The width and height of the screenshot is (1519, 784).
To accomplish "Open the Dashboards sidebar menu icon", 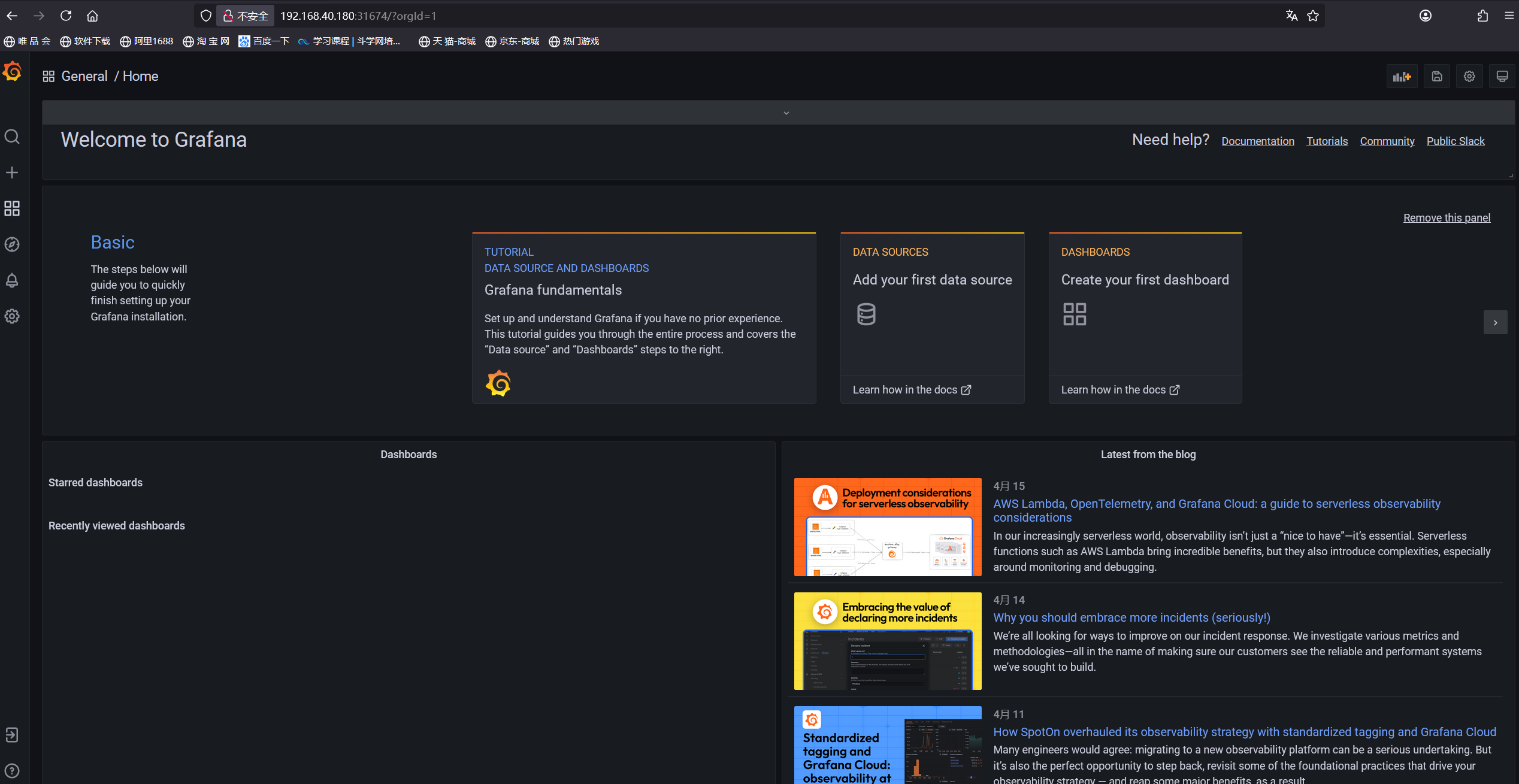I will pyautogui.click(x=12, y=208).
